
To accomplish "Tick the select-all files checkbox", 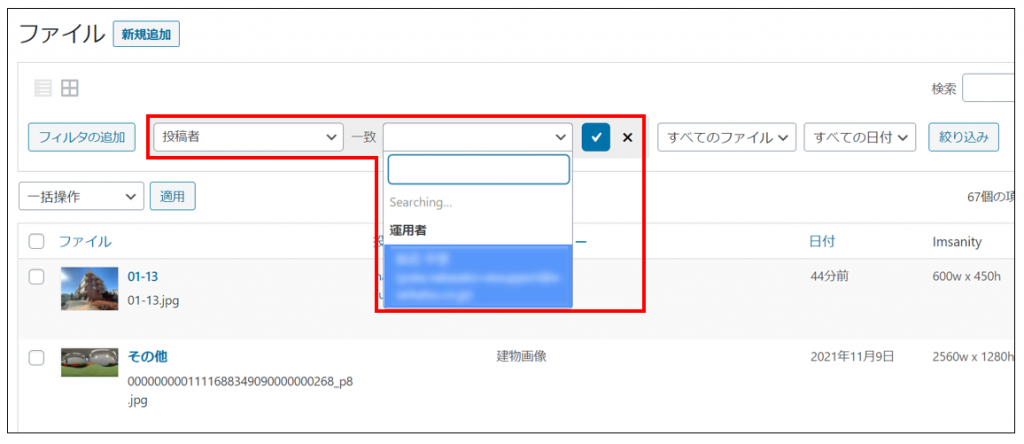I will [37, 241].
